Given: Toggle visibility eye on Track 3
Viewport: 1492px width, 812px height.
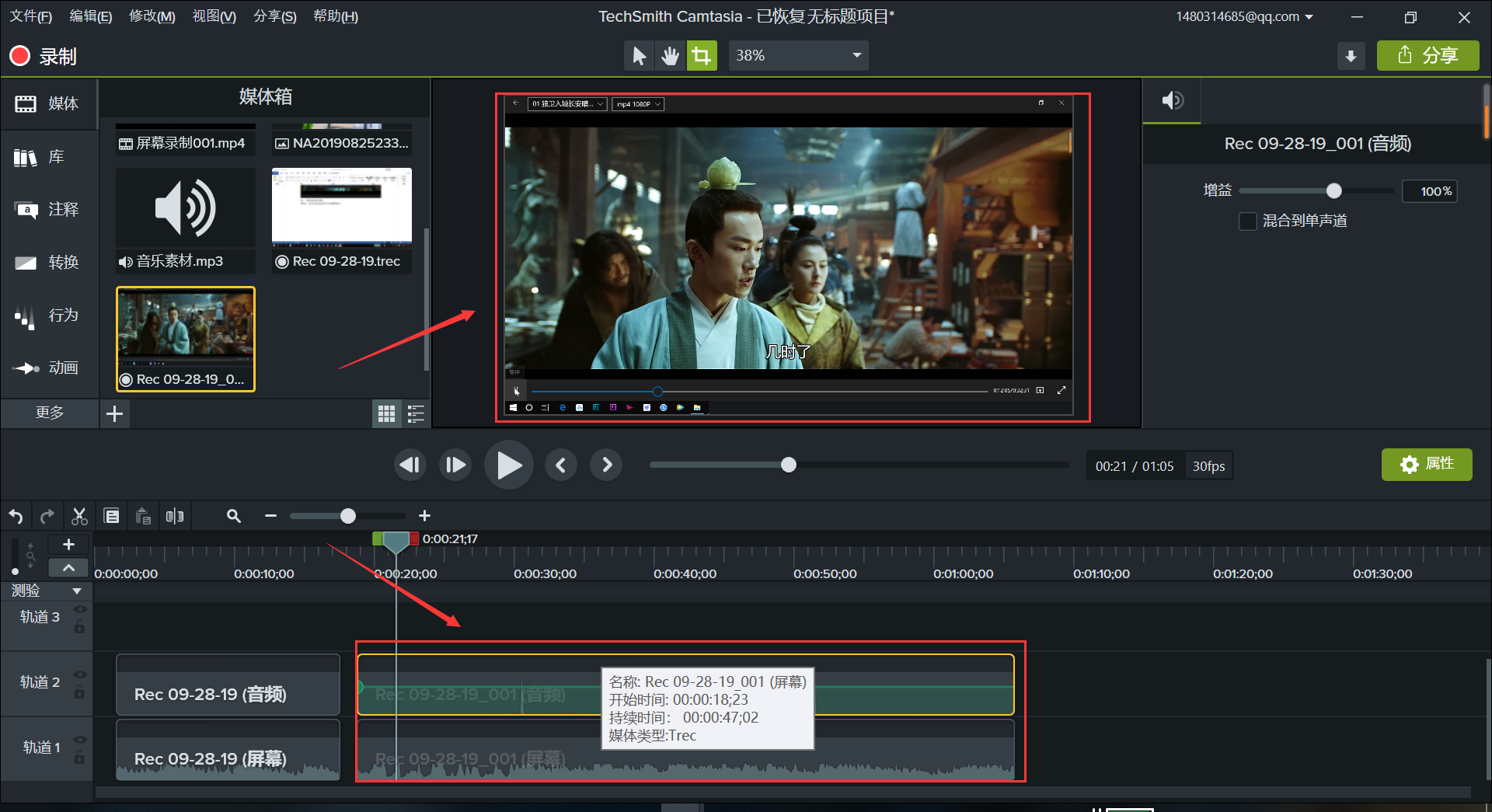Looking at the screenshot, I should click(x=79, y=609).
